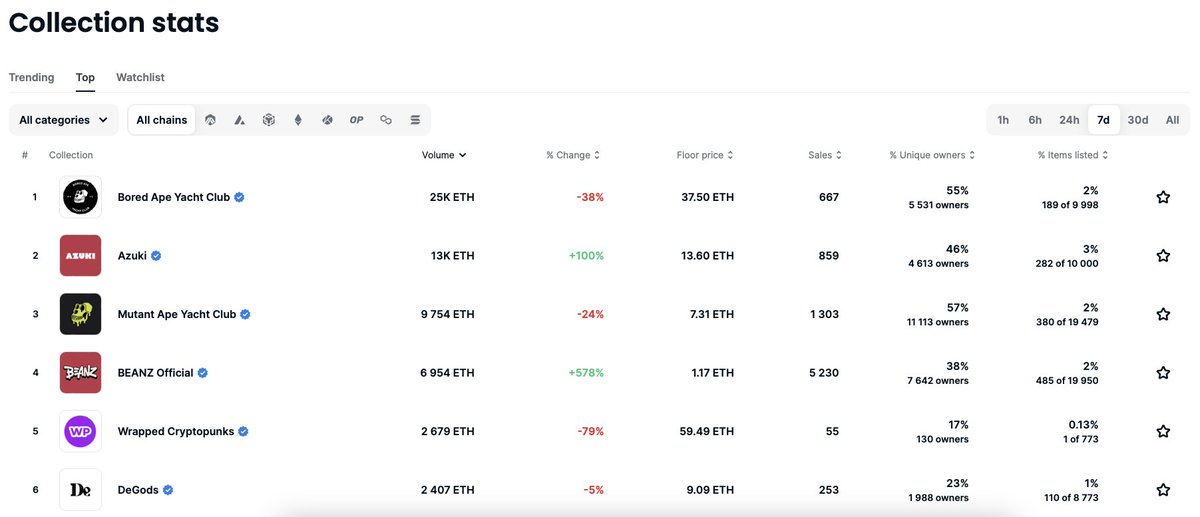Star Azuki to watchlist
Viewport: 1200px width, 517px height.
[x=1163, y=256]
